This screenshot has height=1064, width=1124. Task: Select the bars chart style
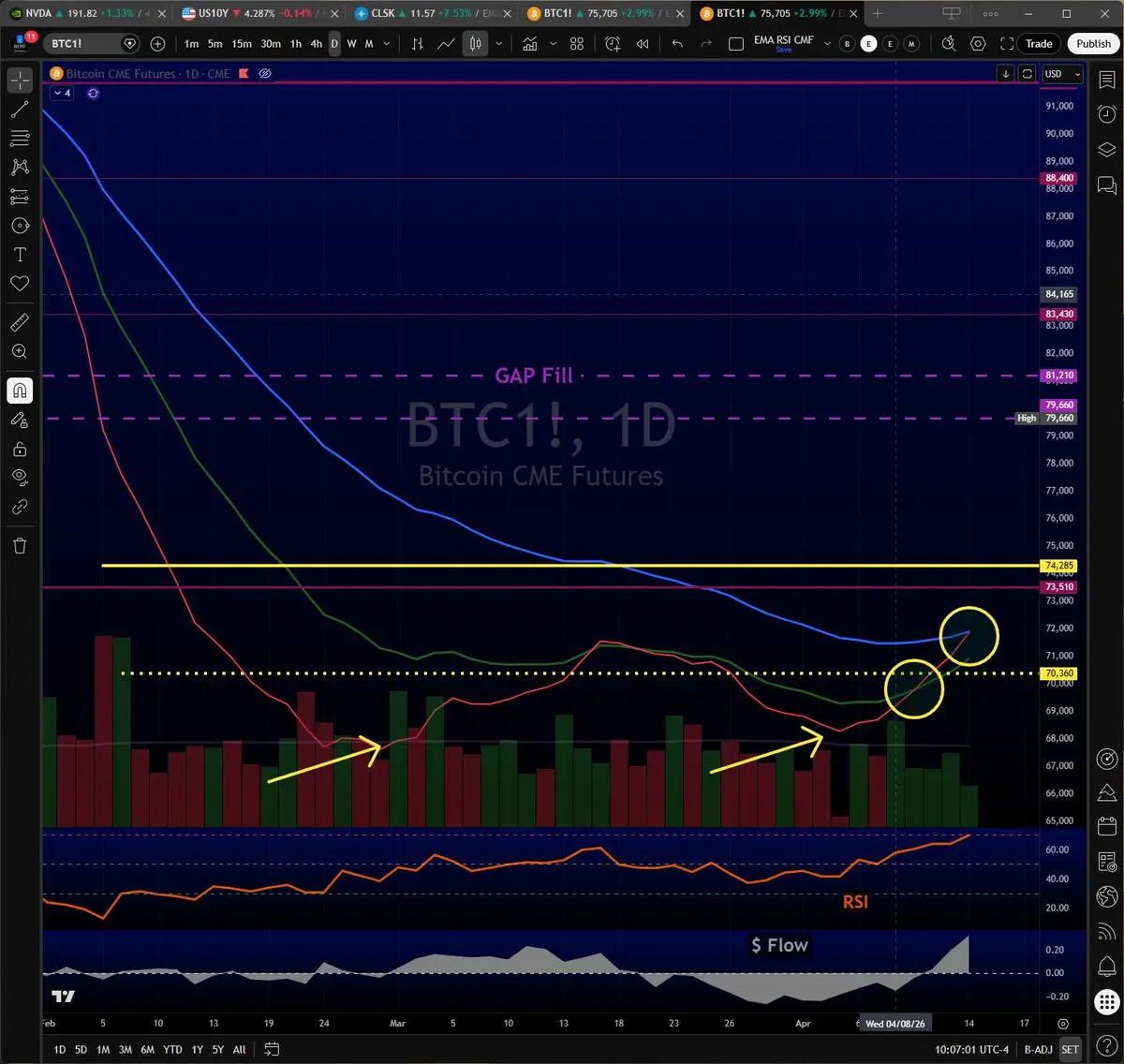coord(418,44)
